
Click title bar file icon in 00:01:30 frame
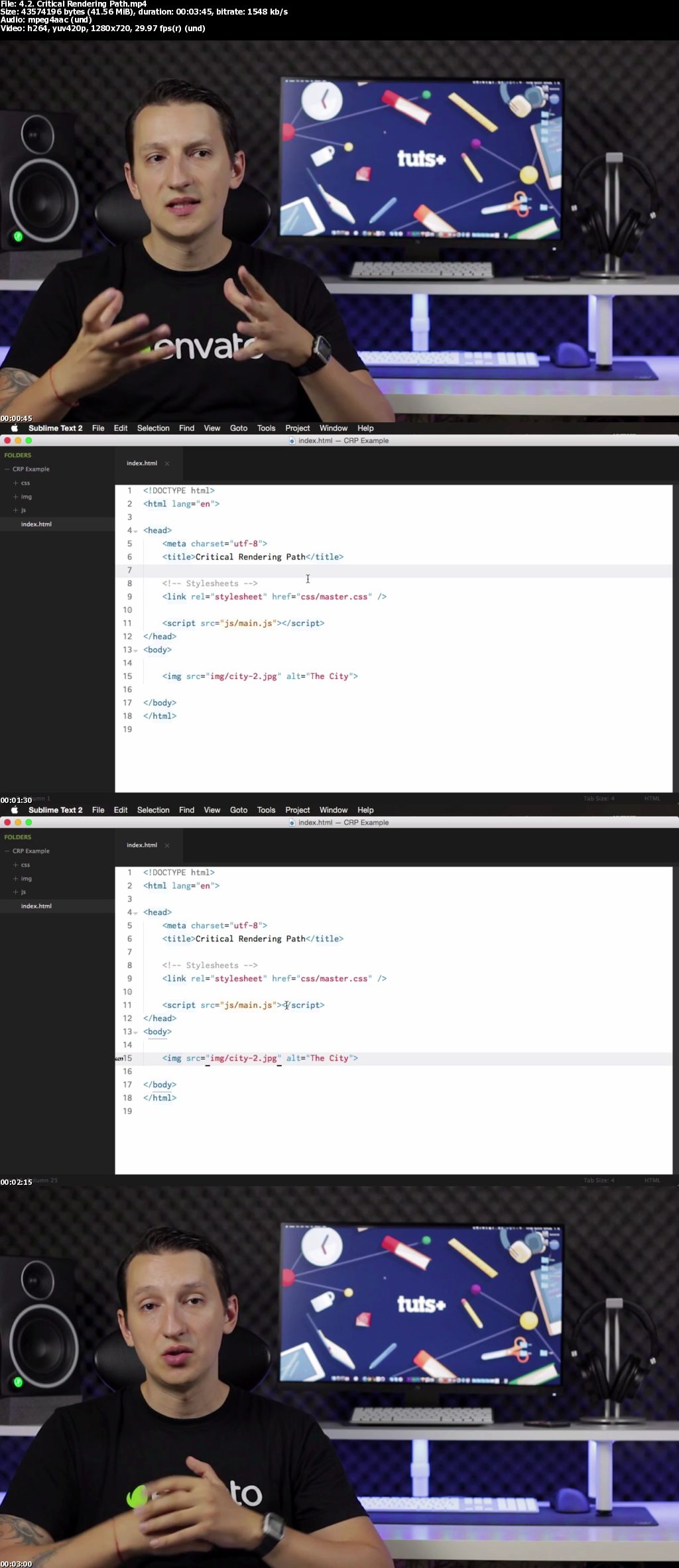292,441
